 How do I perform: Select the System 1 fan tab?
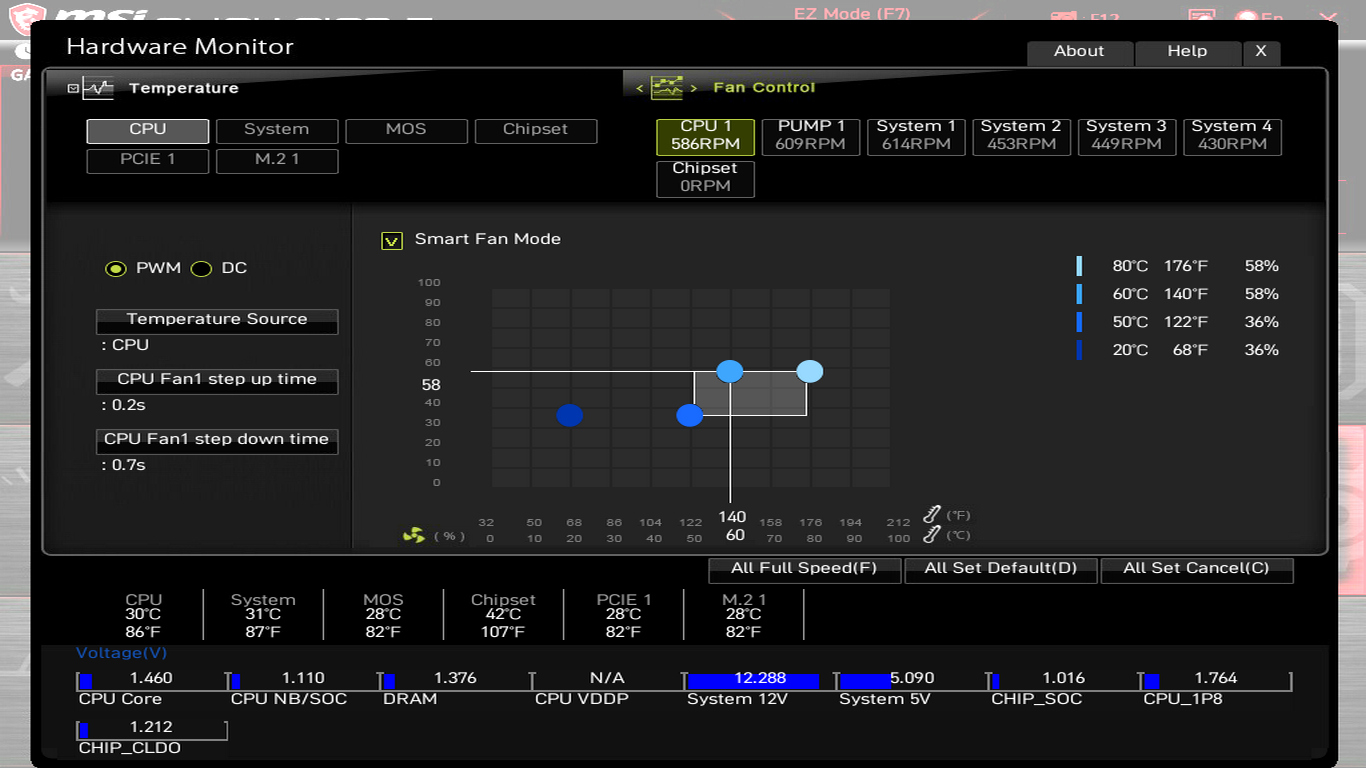pyautogui.click(x=916, y=137)
